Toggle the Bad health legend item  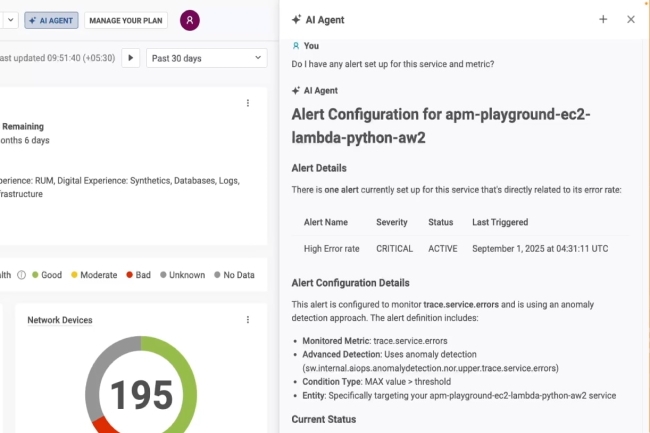pos(138,275)
